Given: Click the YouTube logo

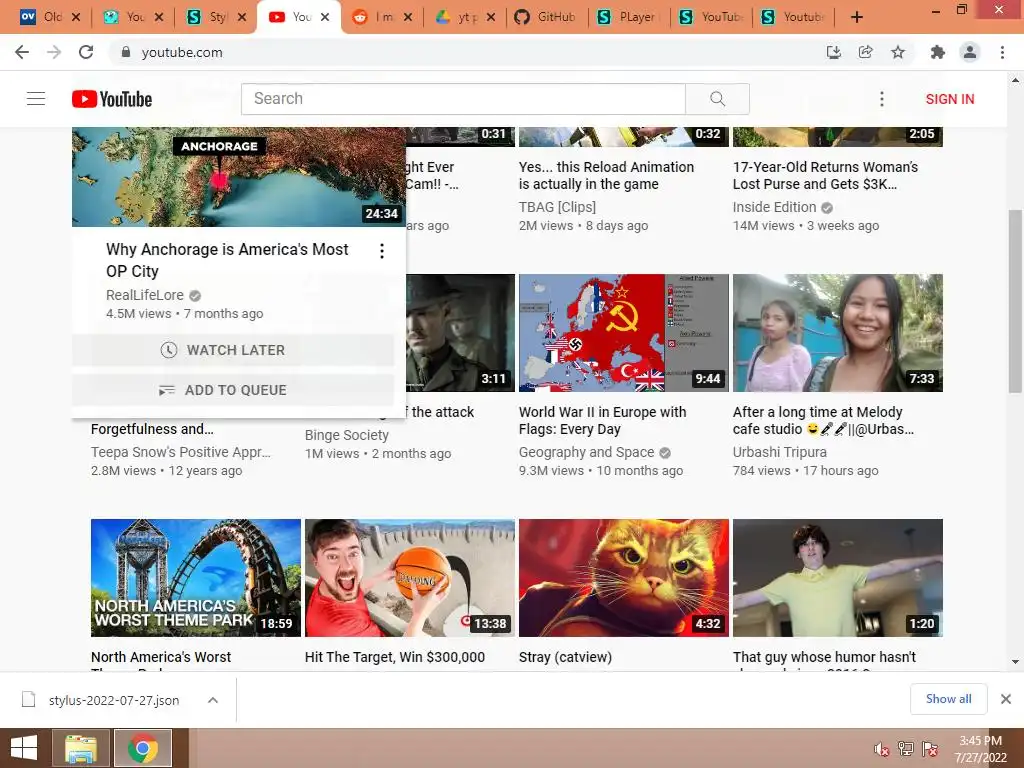Looking at the screenshot, I should point(112,99).
